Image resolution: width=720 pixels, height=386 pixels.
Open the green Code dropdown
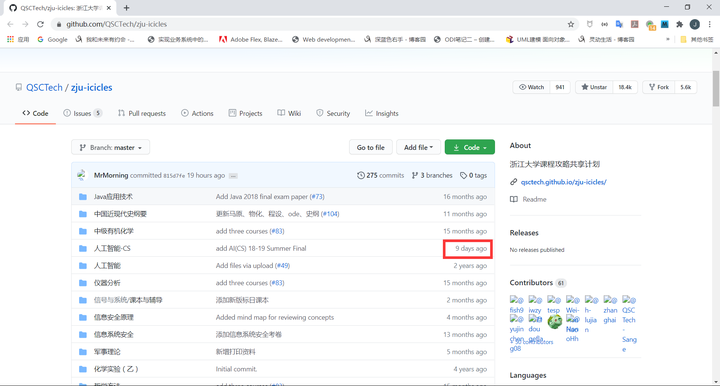(x=470, y=147)
